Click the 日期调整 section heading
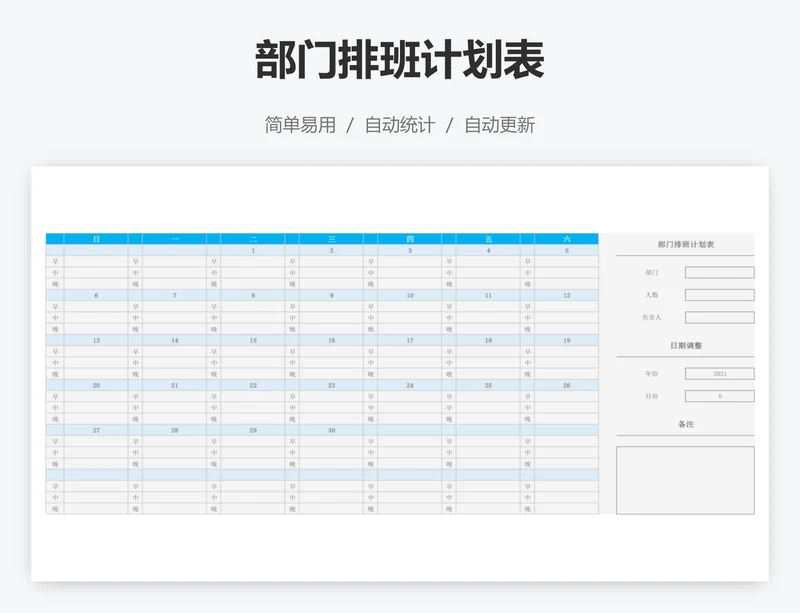 [686, 346]
